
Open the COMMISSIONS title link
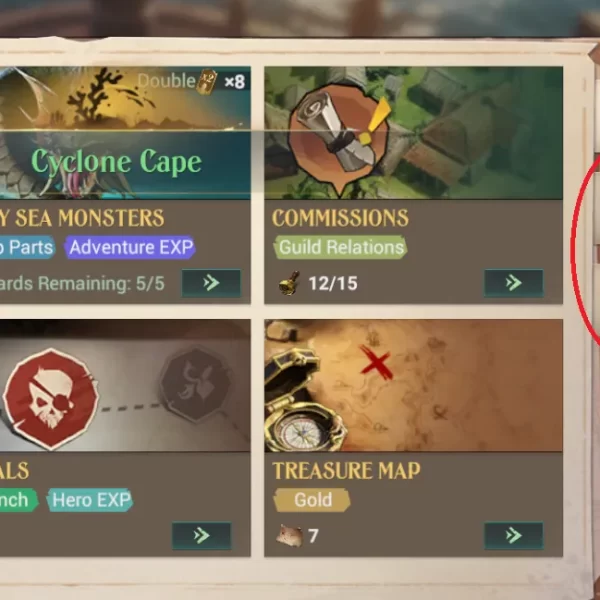(340, 218)
